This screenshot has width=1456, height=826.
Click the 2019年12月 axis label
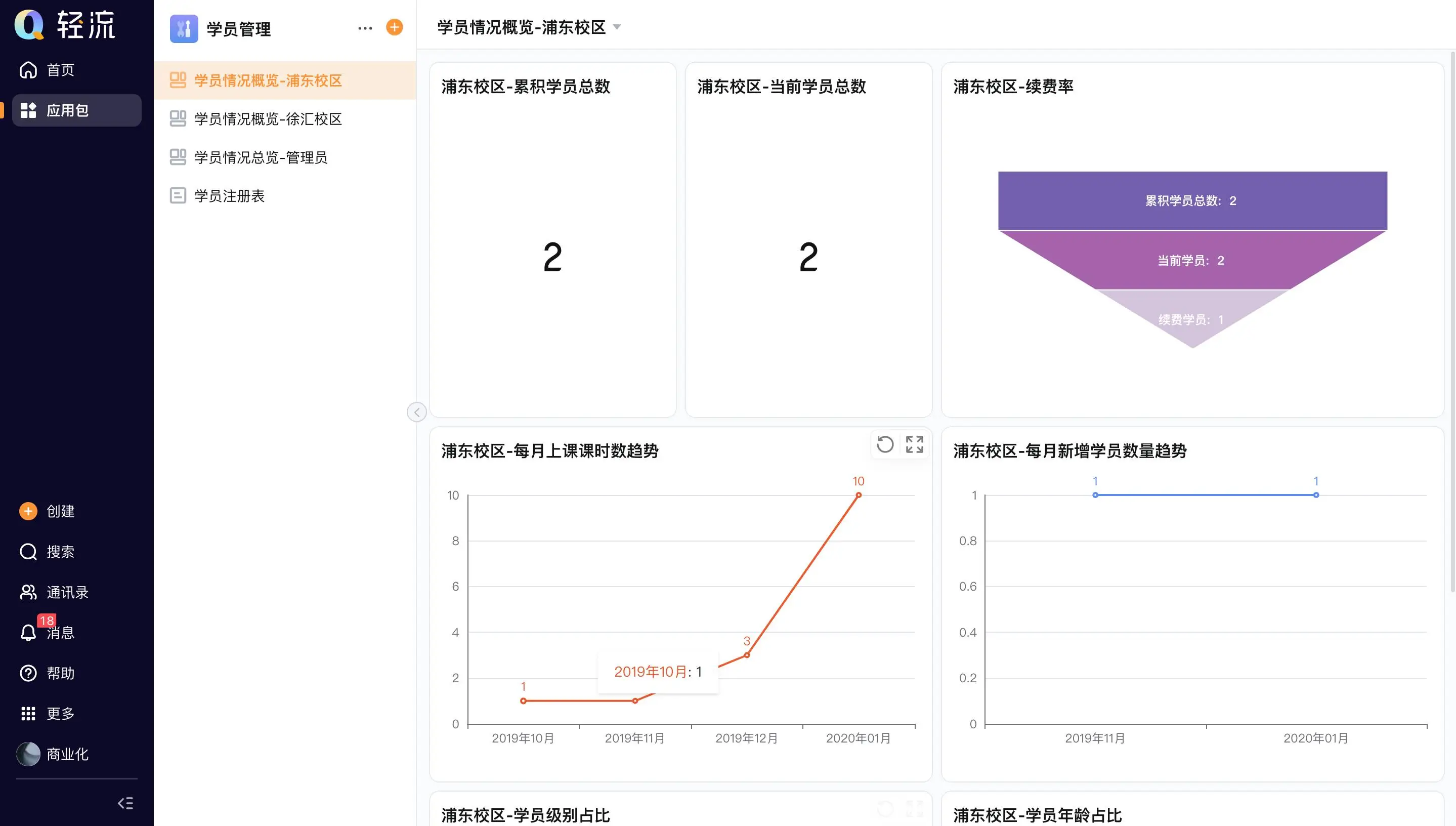[746, 738]
